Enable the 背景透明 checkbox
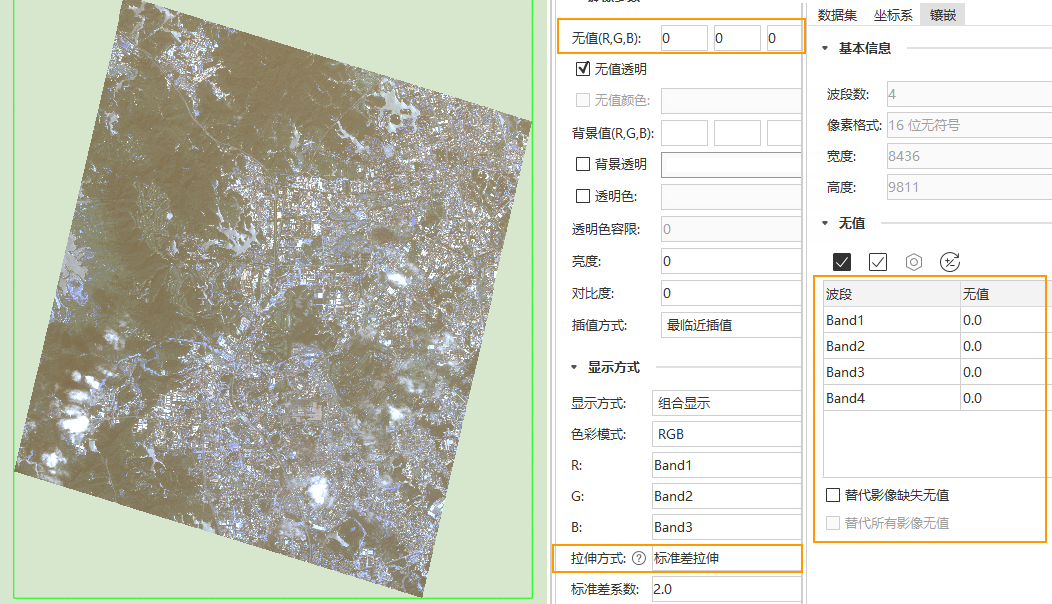The height and width of the screenshot is (604, 1052). pos(583,164)
